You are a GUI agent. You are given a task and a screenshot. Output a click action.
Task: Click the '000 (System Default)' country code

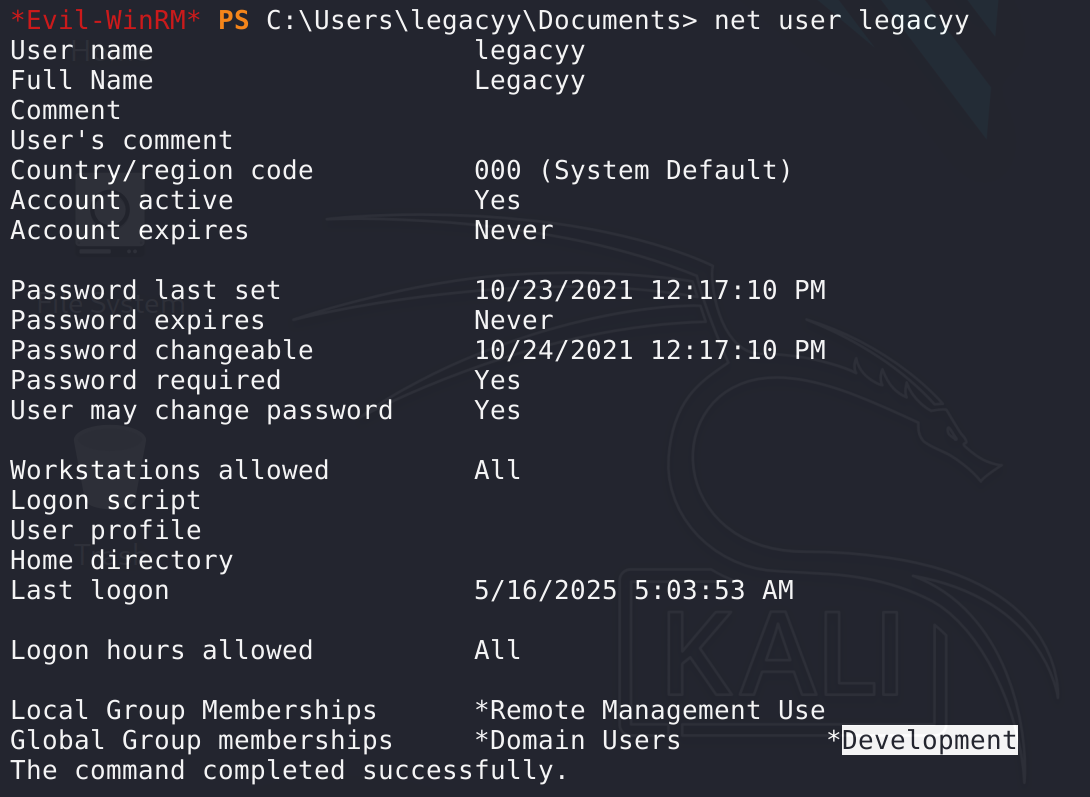(x=633, y=171)
